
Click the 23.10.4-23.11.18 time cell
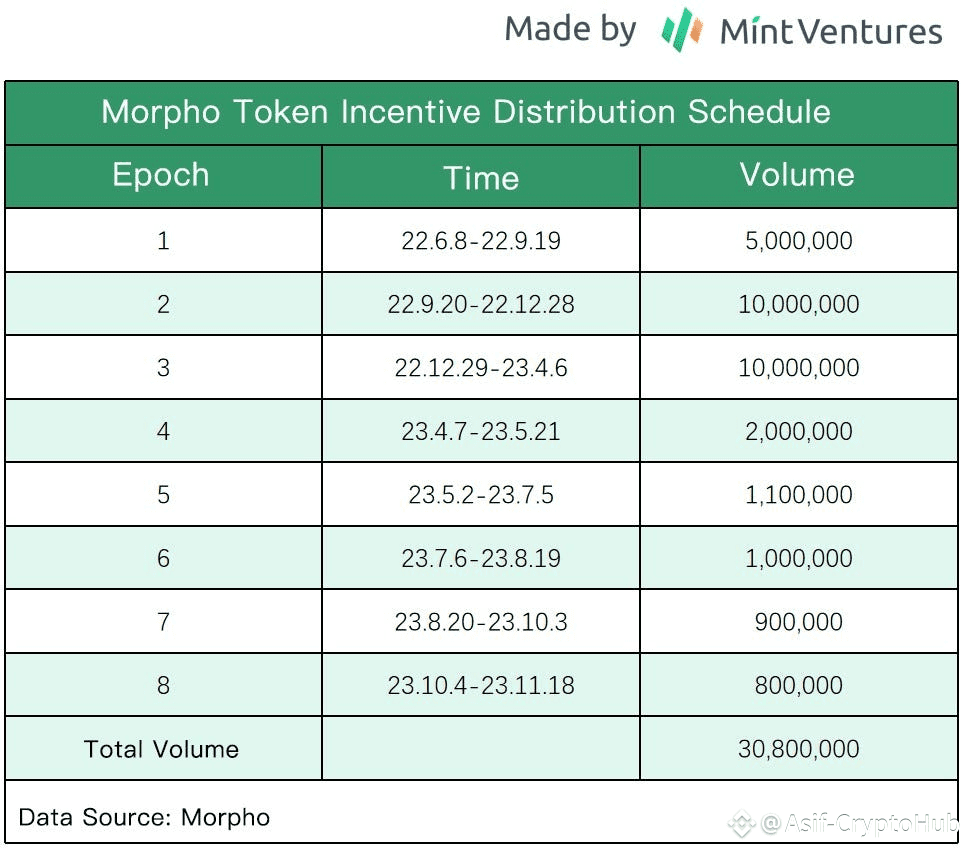481,685
